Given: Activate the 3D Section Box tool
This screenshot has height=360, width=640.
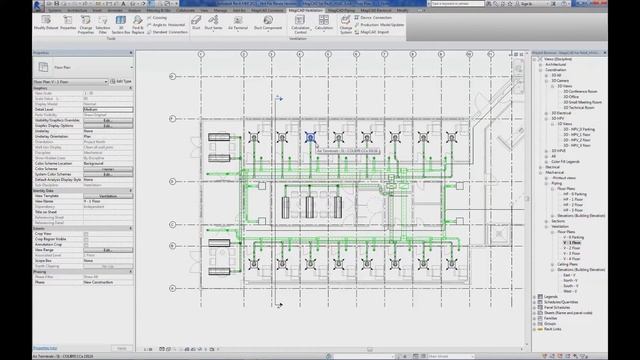Looking at the screenshot, I should pyautogui.click(x=120, y=24).
